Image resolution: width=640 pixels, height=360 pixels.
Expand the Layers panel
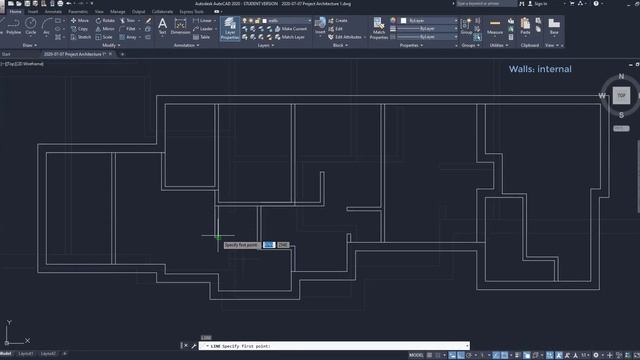click(x=266, y=45)
